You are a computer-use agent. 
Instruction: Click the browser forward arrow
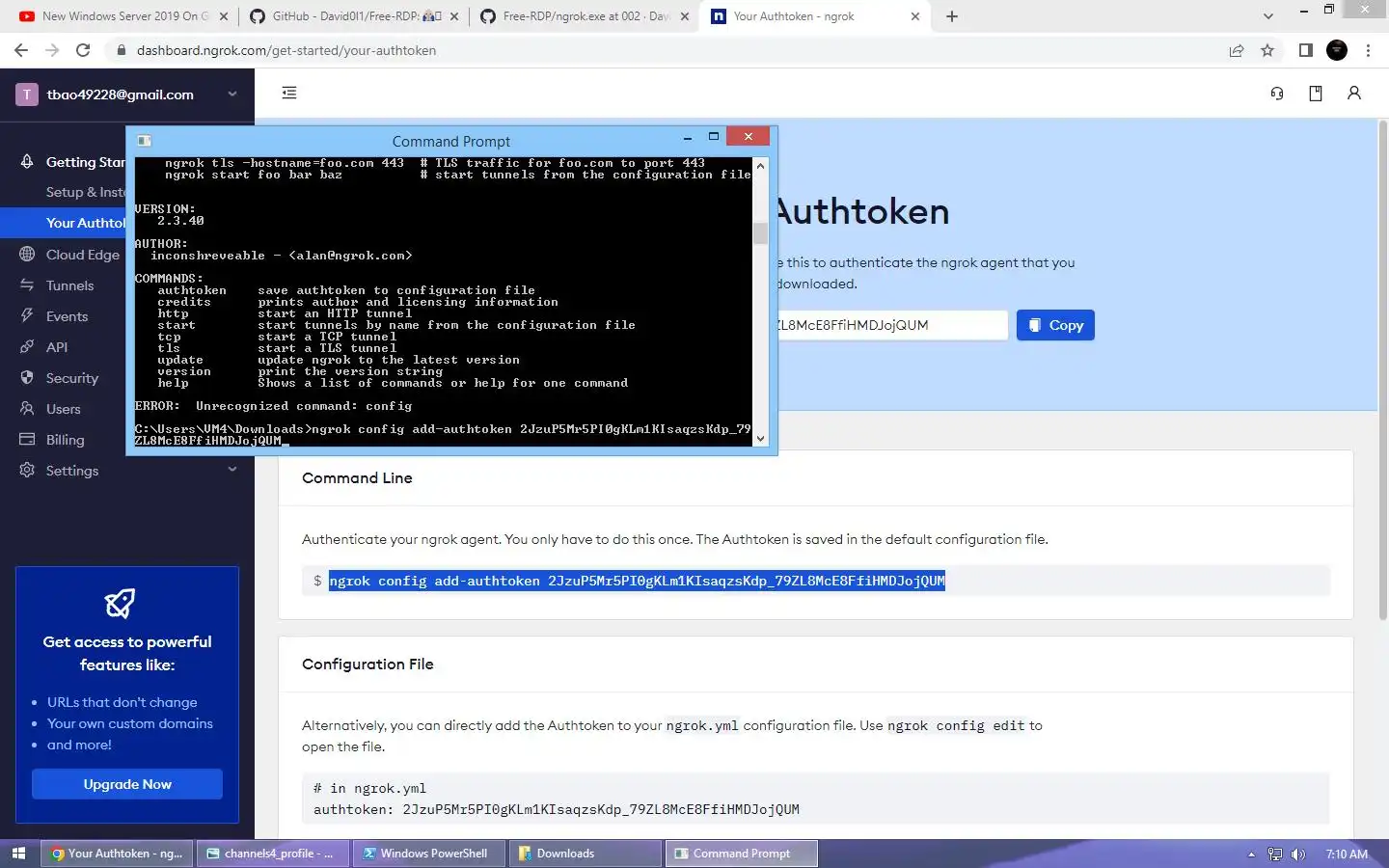tap(52, 50)
